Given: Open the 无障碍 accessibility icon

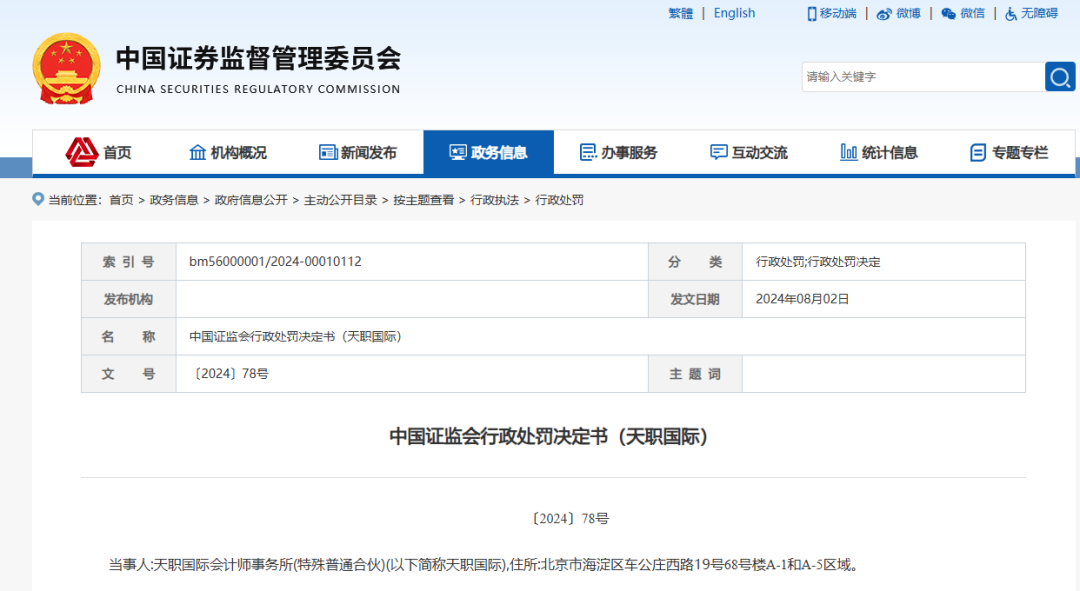Looking at the screenshot, I should click(x=1009, y=13).
